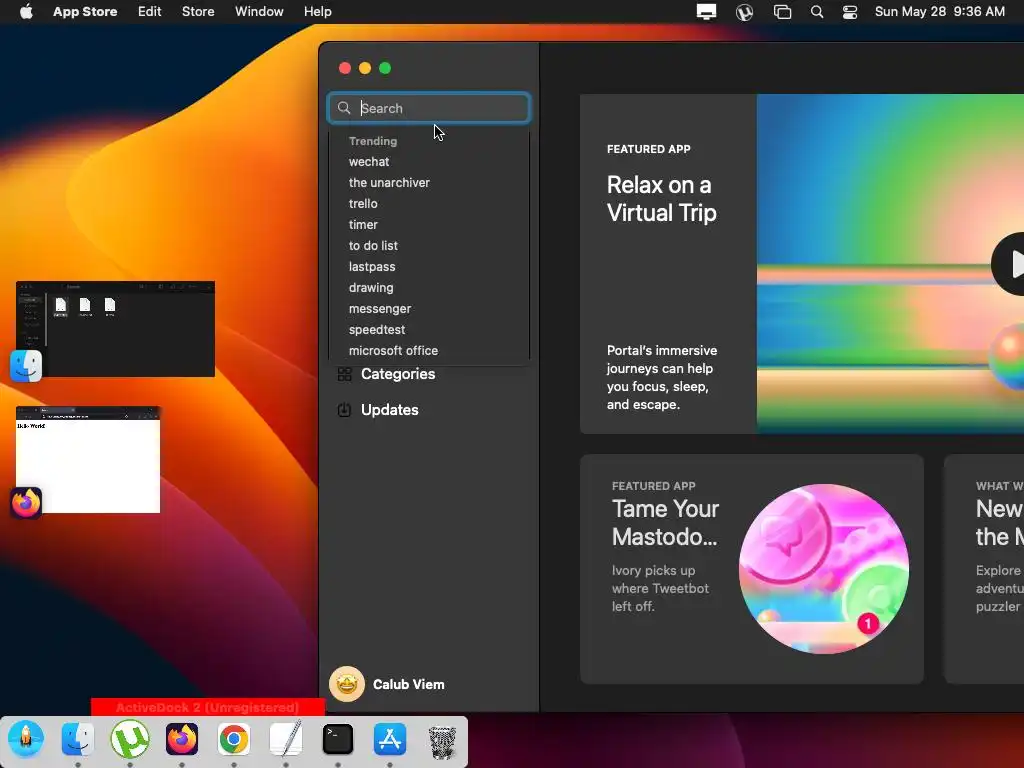Open the Help menu
The height and width of the screenshot is (768, 1024).
coord(317,11)
